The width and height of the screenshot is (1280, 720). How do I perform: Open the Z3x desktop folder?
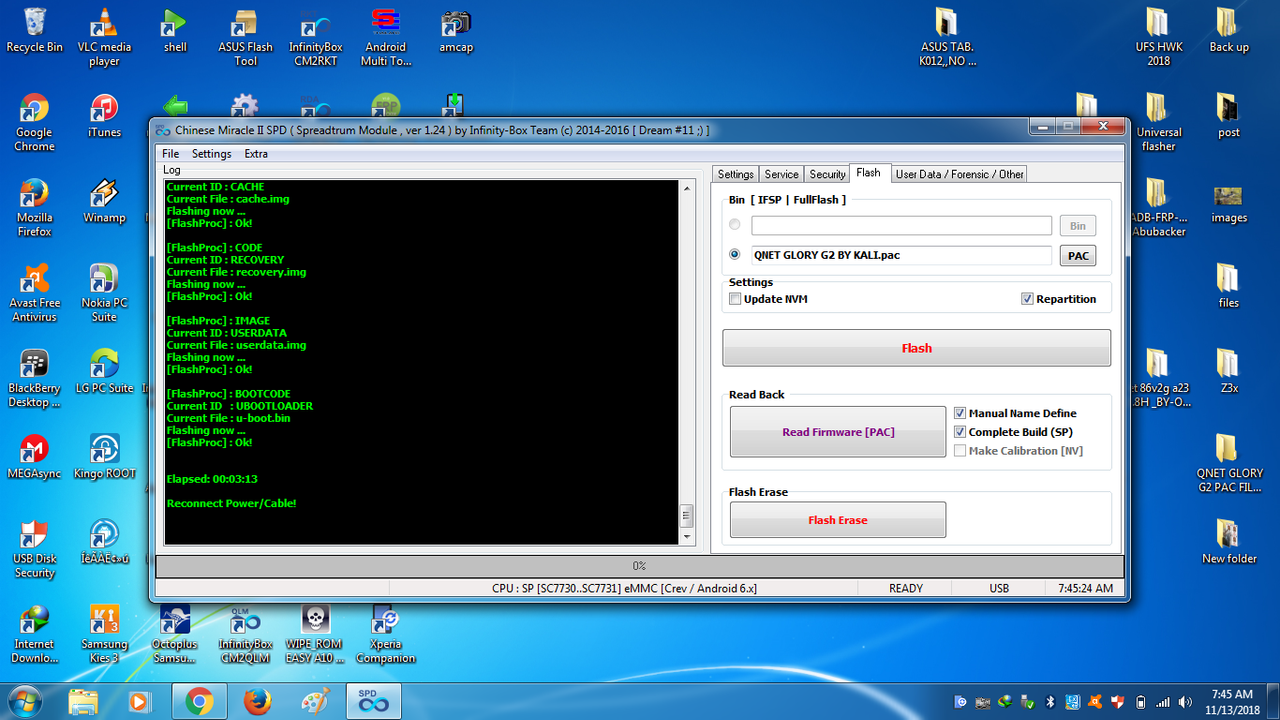tap(1229, 370)
